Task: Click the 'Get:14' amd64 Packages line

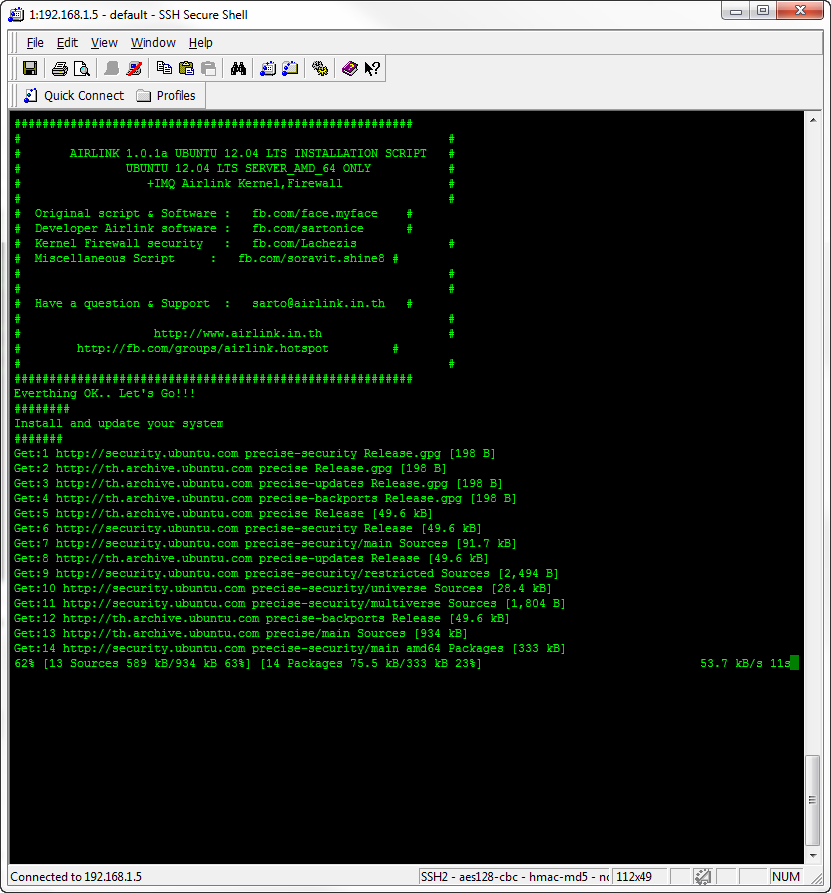Action: (289, 649)
